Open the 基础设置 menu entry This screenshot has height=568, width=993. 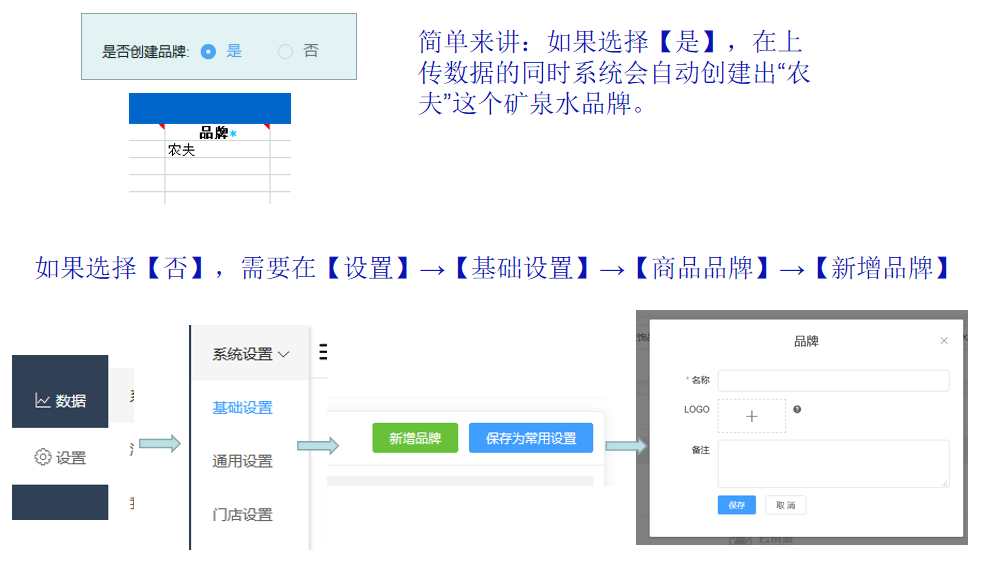(x=243, y=408)
